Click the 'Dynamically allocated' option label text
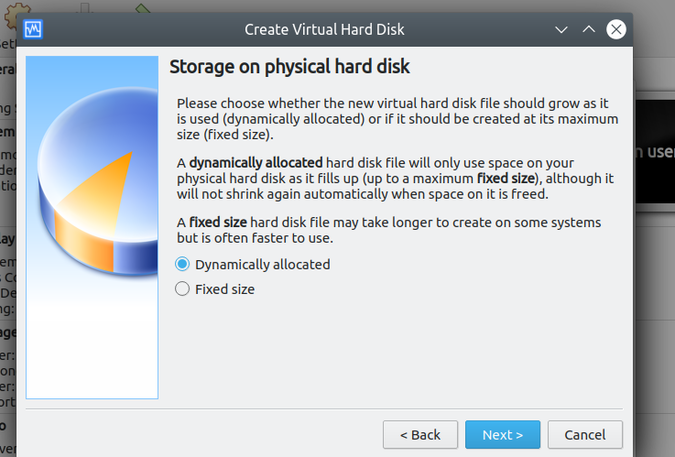Image resolution: width=675 pixels, height=457 pixels. [262, 265]
